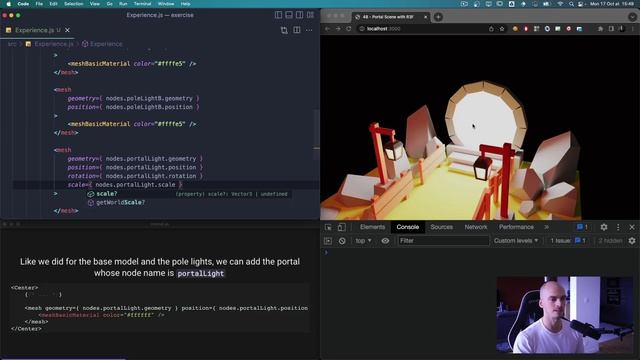Open Apple menu
Screen dimensions: 640x360
pos(9,4)
